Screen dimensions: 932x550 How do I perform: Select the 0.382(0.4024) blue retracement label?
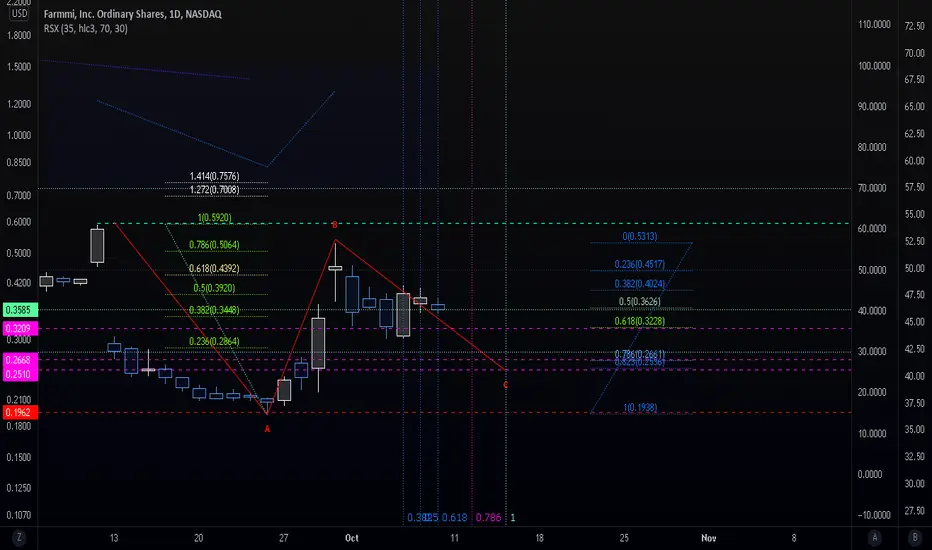click(640, 284)
